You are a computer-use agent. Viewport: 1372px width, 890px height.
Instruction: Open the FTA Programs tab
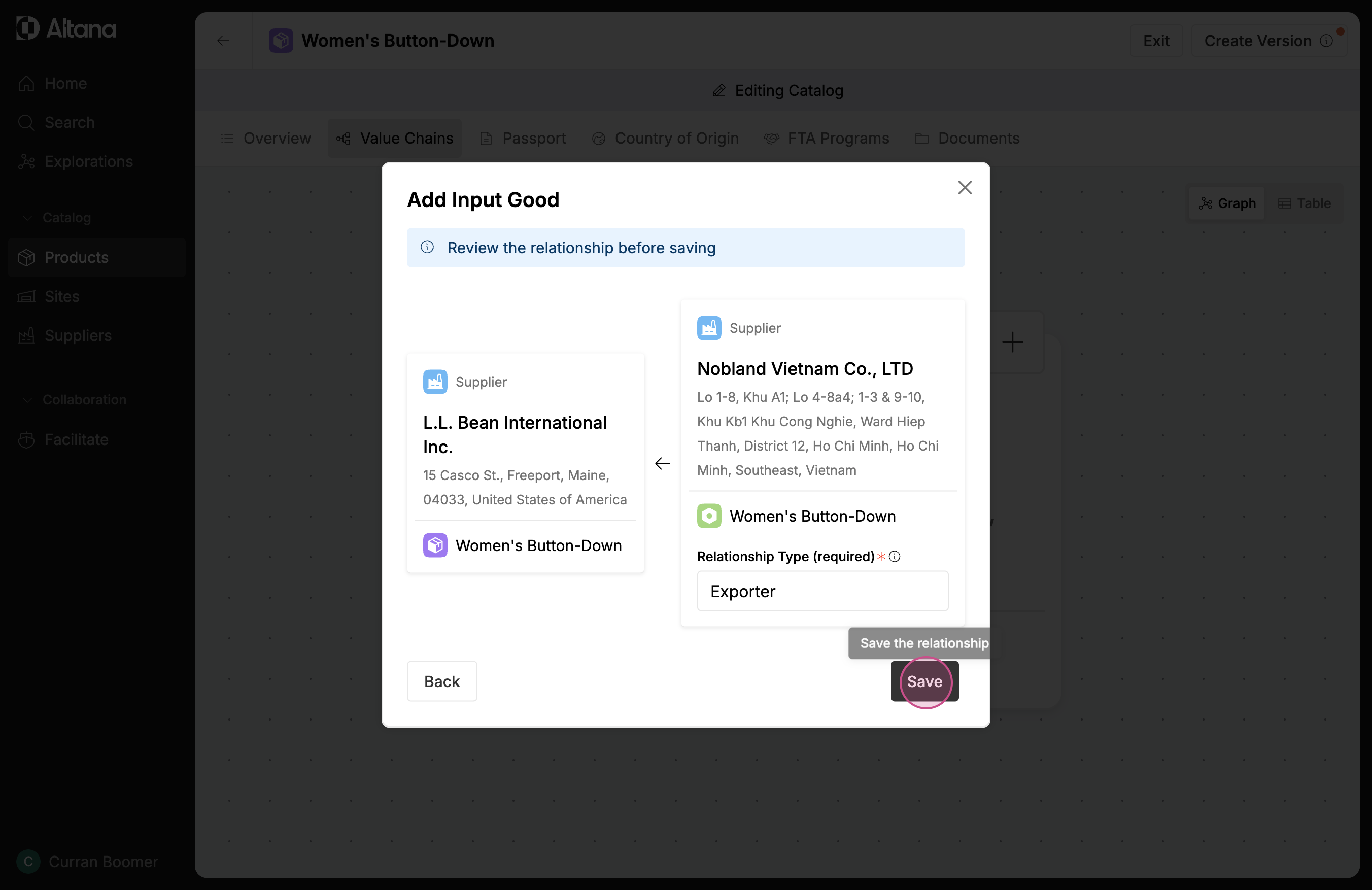[826, 139]
